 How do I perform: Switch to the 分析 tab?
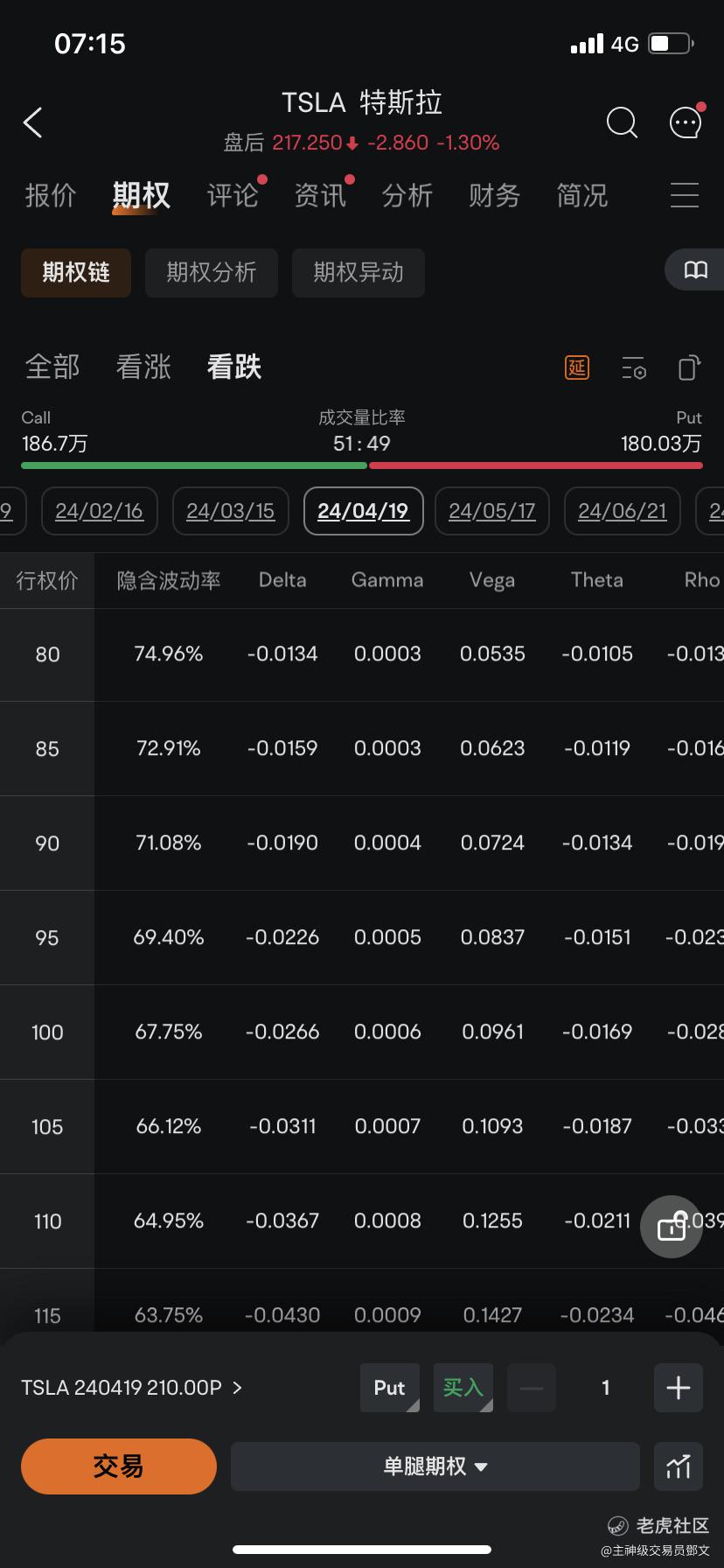pyautogui.click(x=407, y=195)
